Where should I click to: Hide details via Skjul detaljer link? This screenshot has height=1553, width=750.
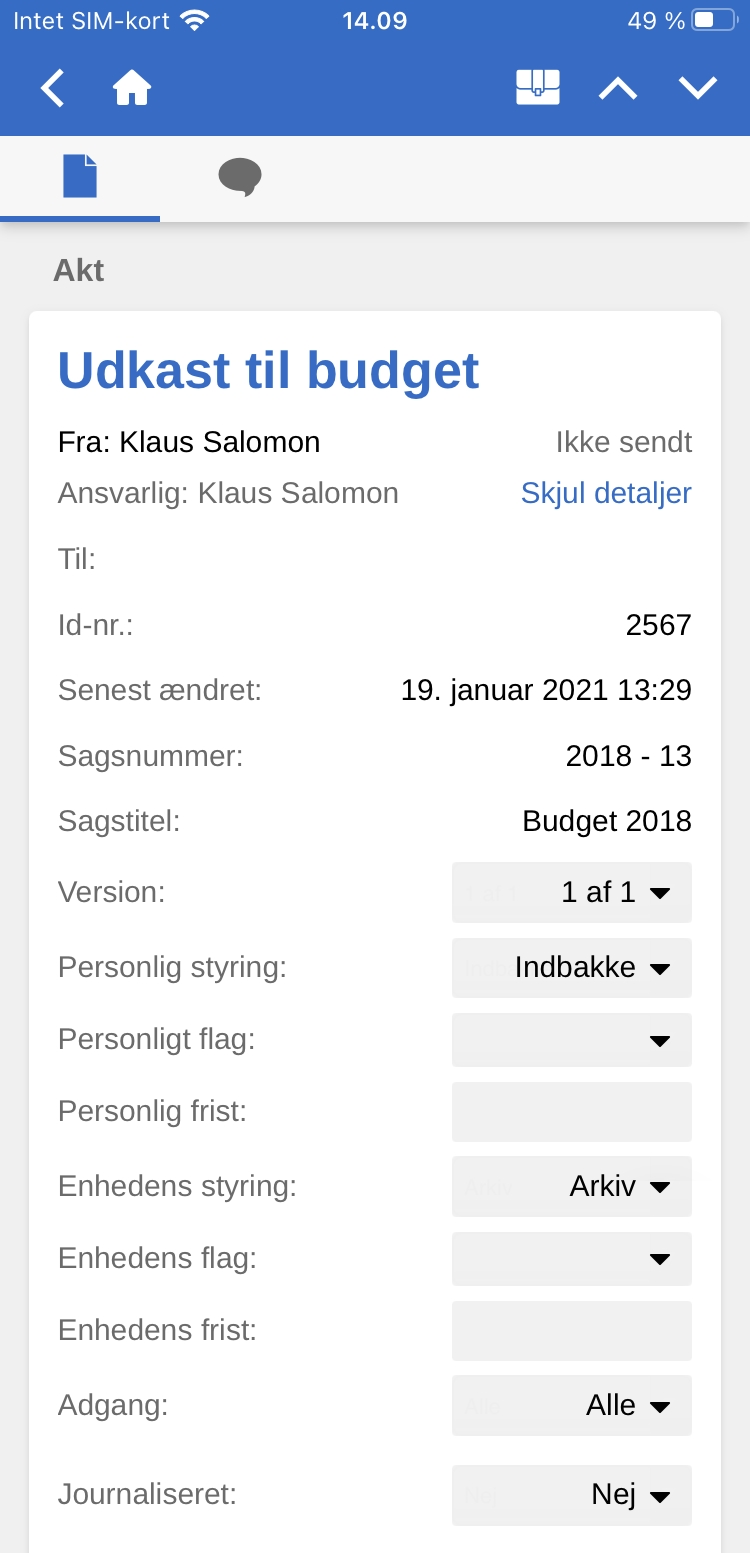click(606, 493)
